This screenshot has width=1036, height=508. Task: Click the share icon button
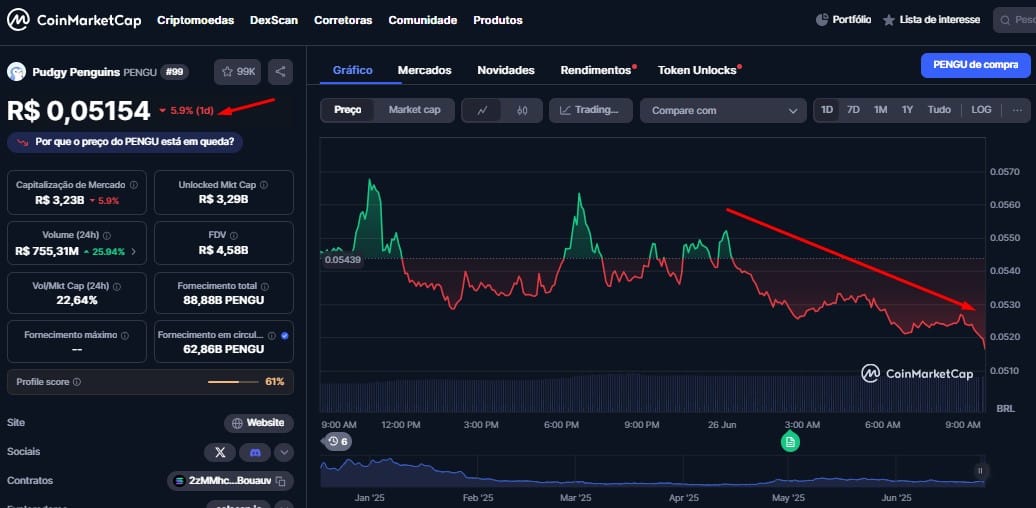(280, 71)
